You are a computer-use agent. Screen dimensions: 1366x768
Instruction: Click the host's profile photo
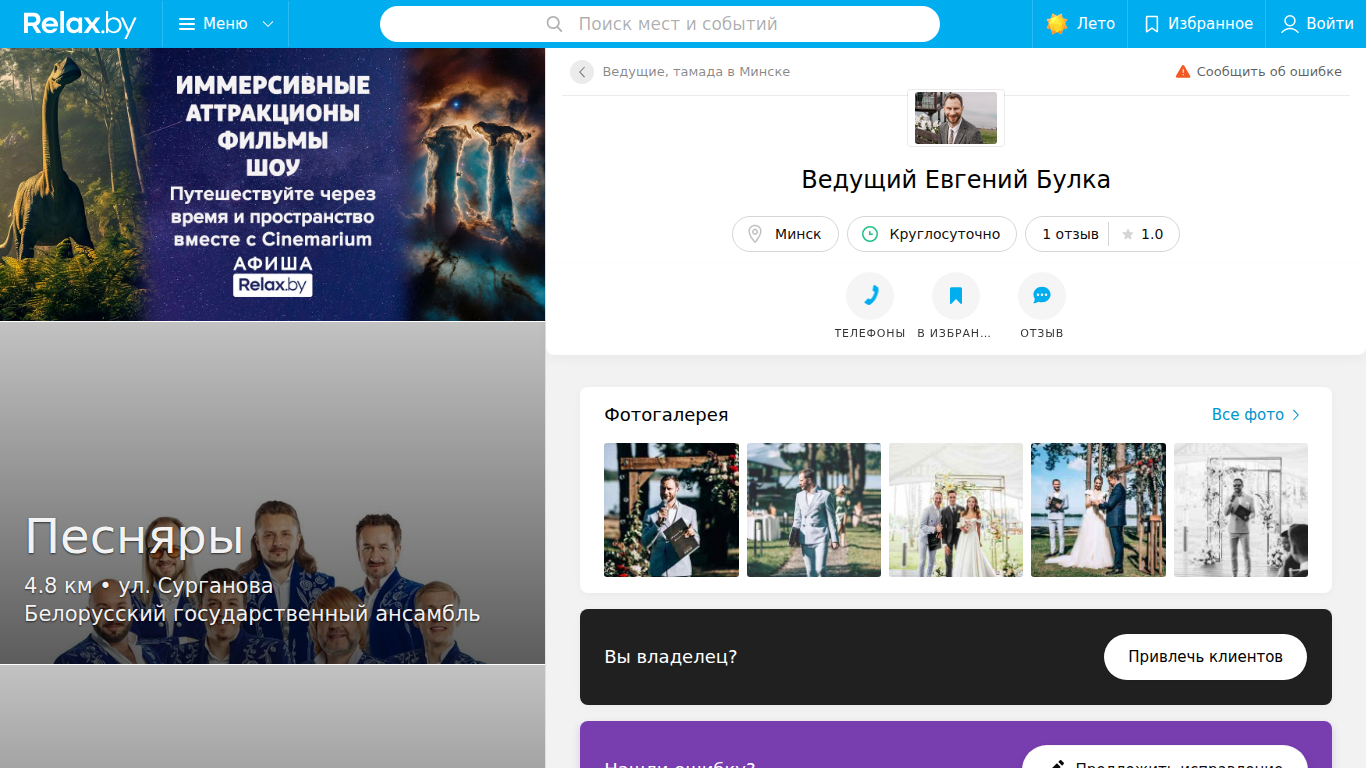pyautogui.click(x=956, y=118)
